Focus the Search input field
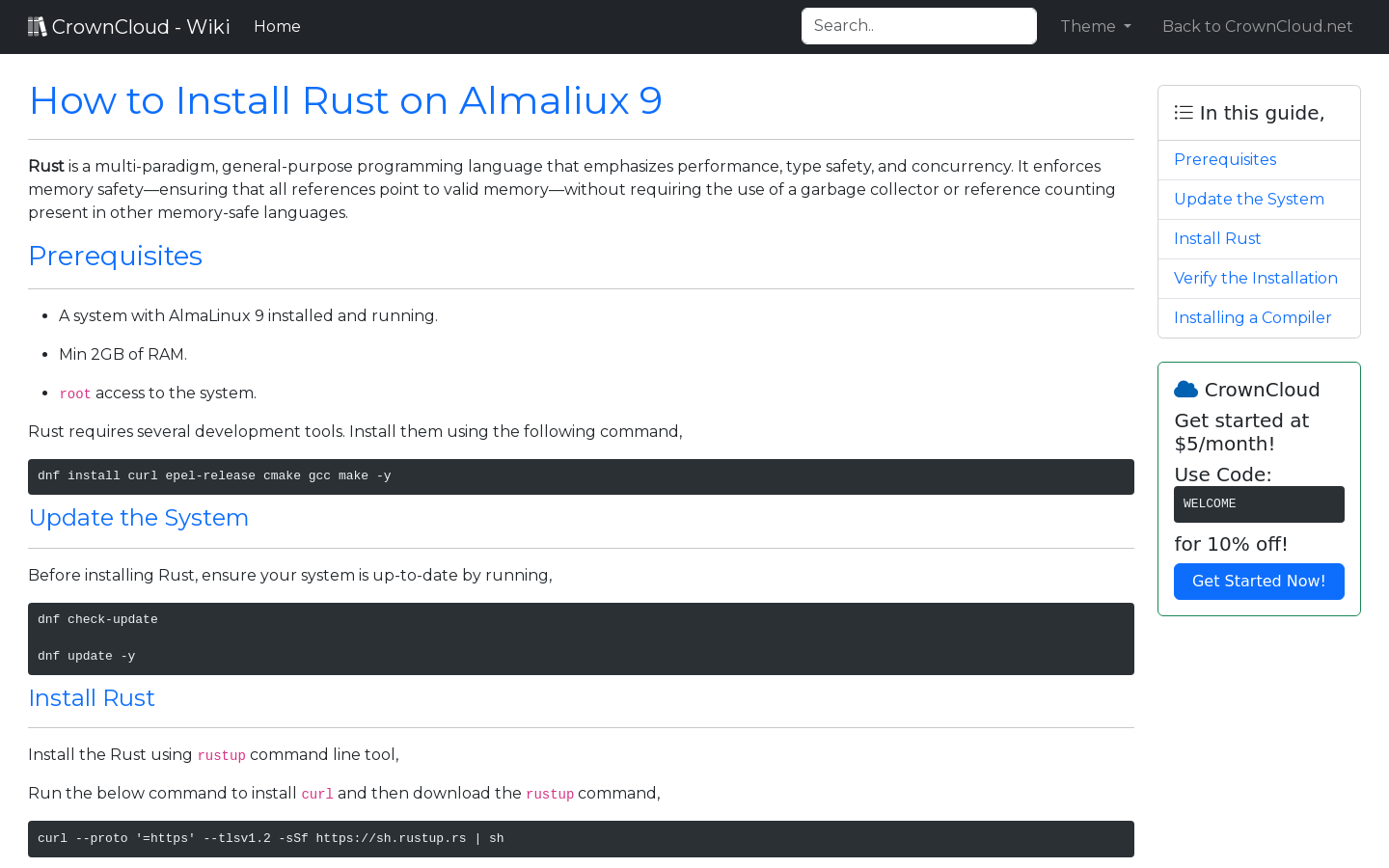Image resolution: width=1389 pixels, height=868 pixels. 919,26
